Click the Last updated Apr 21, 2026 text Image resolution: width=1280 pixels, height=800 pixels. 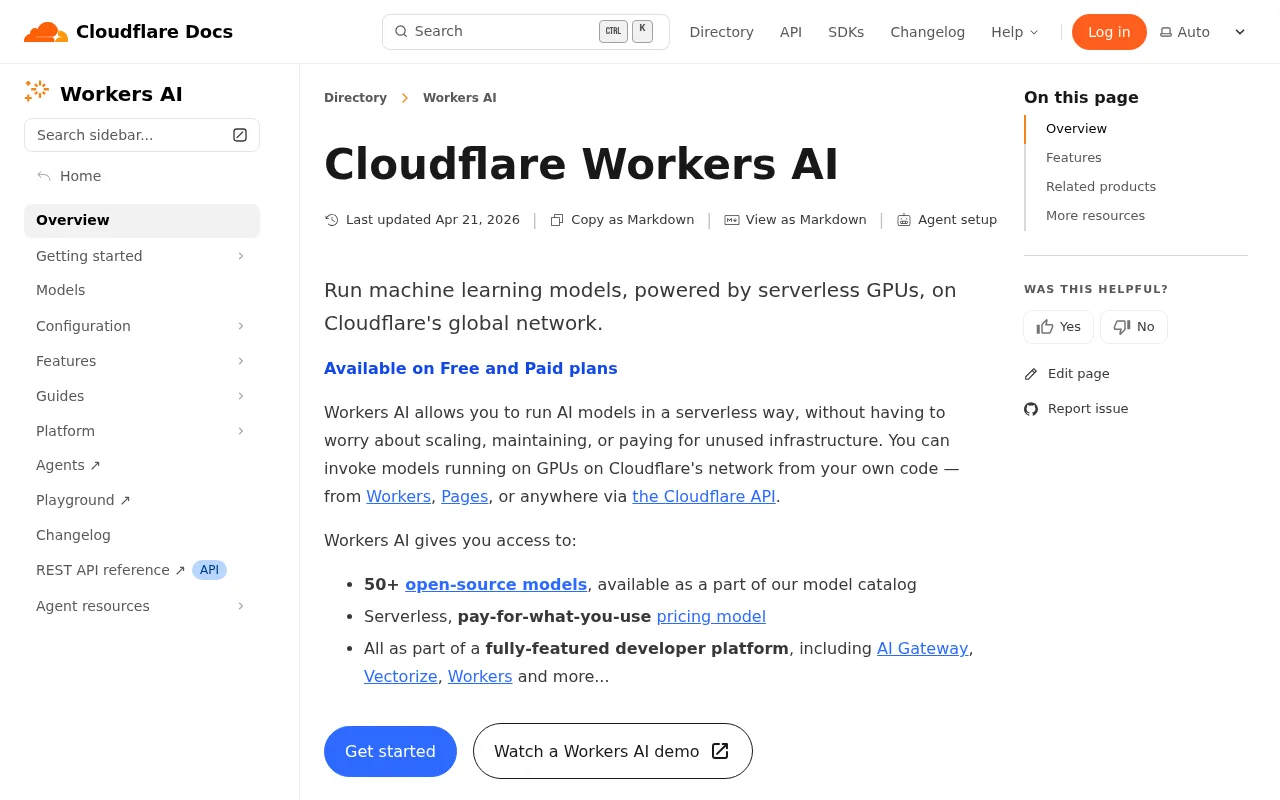click(x=433, y=220)
